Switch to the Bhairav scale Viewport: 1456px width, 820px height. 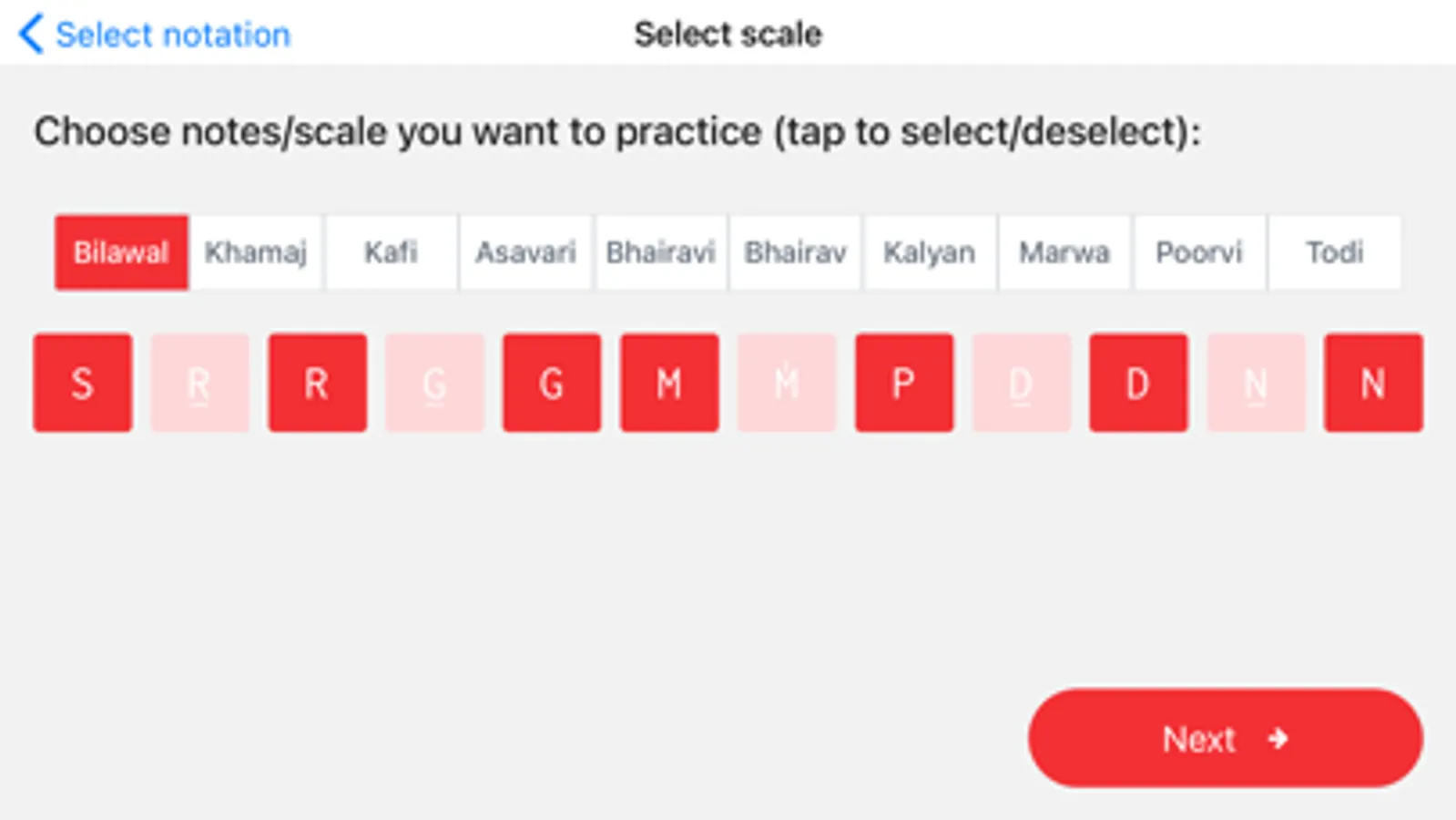coord(795,252)
